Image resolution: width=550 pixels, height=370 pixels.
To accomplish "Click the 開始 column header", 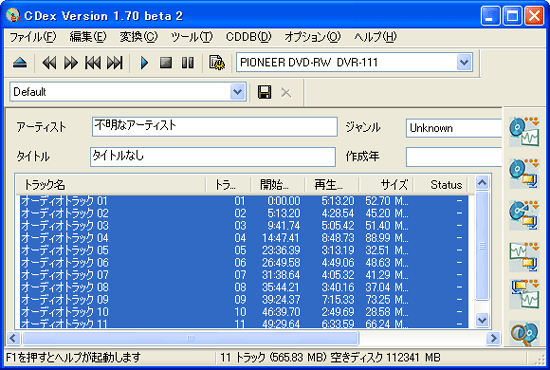I will pos(277,184).
